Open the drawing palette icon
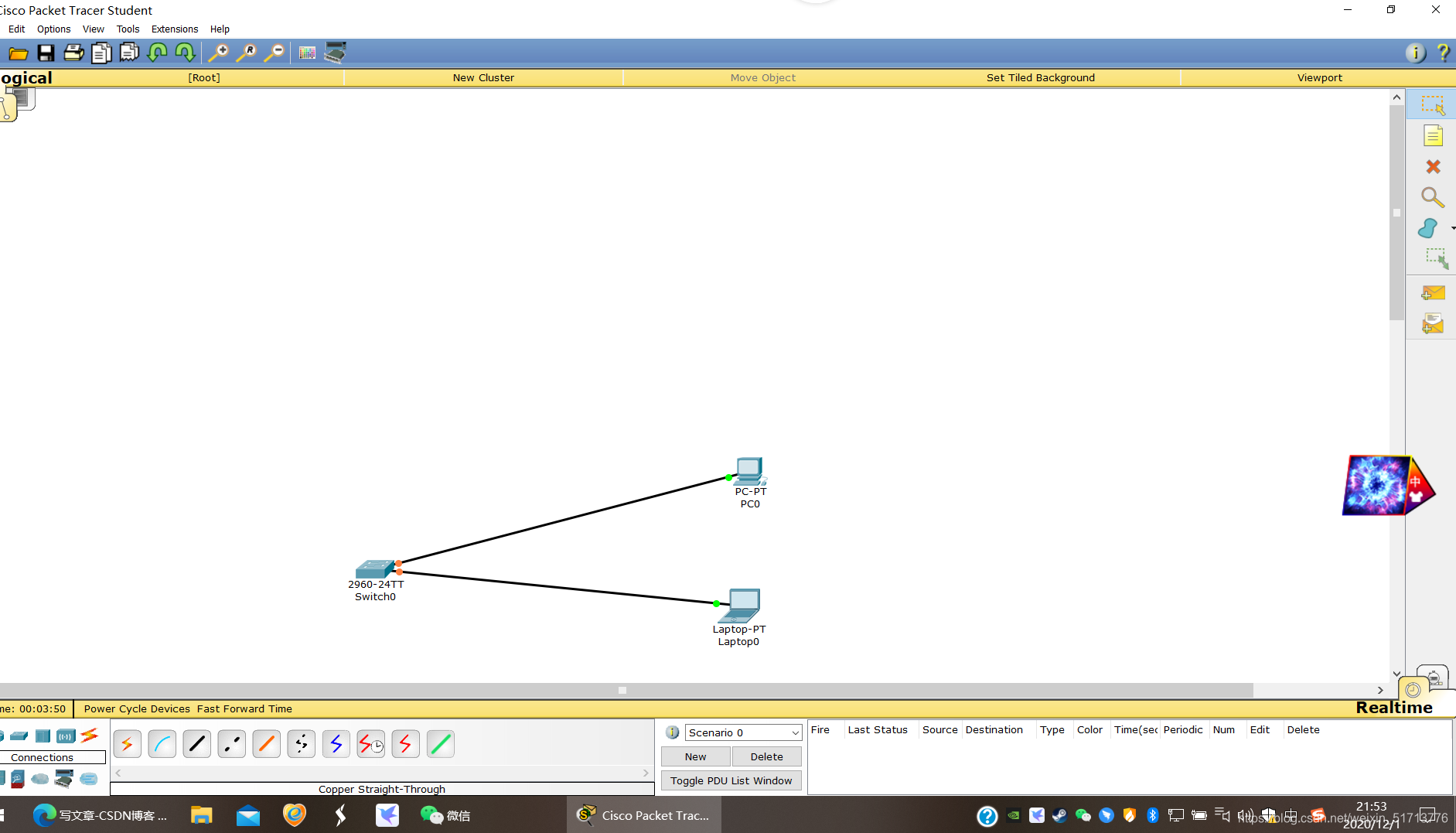Viewport: 1456px width, 833px height. [x=307, y=53]
